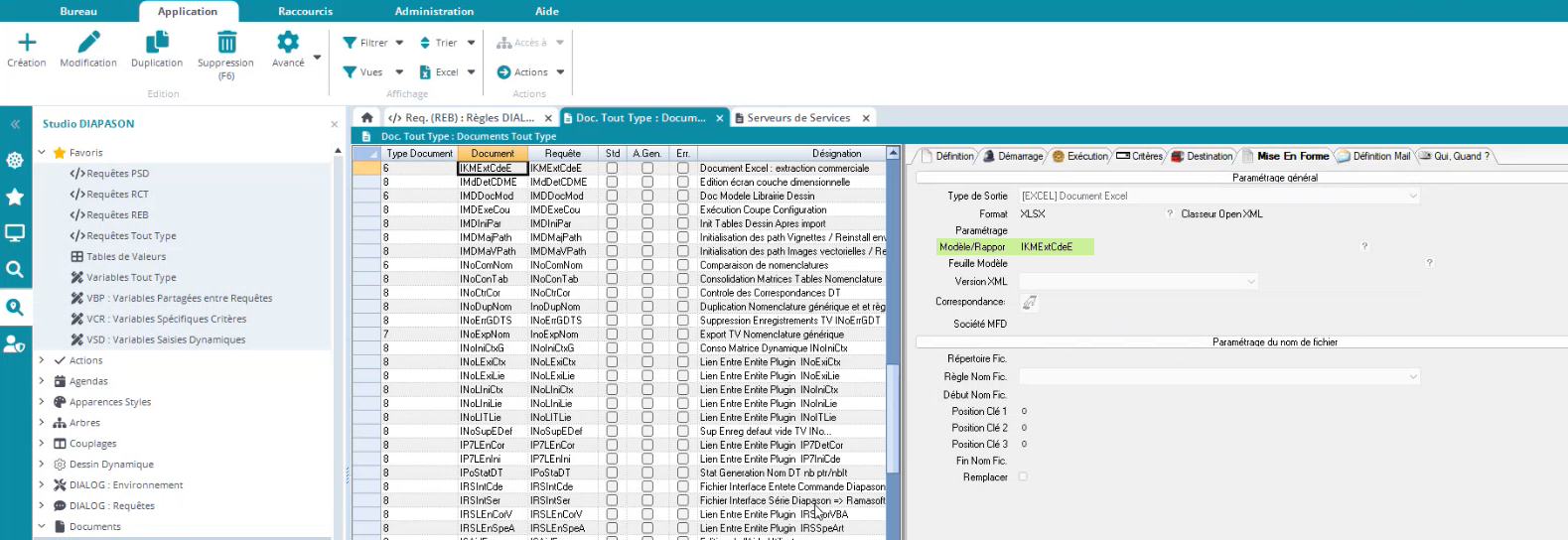Click the Création plus icon
Viewport: 1568px width, 540px height.
click(x=27, y=43)
